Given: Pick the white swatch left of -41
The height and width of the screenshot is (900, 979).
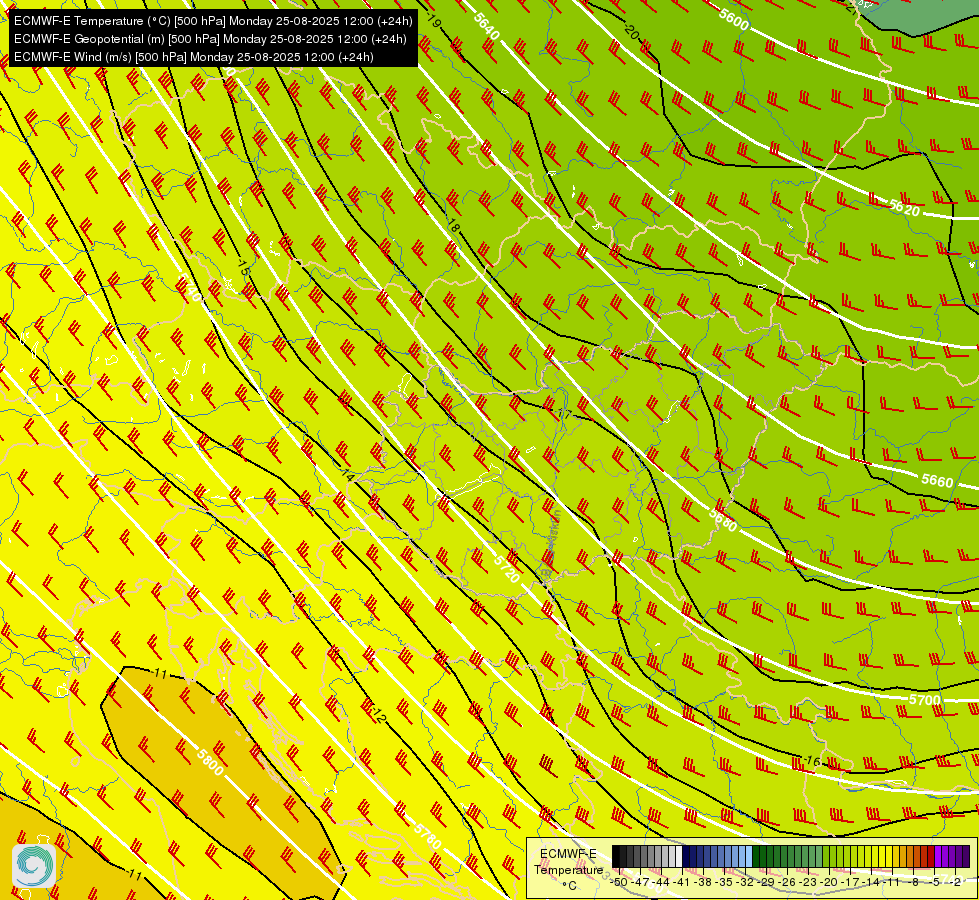Looking at the screenshot, I should (x=679, y=857).
